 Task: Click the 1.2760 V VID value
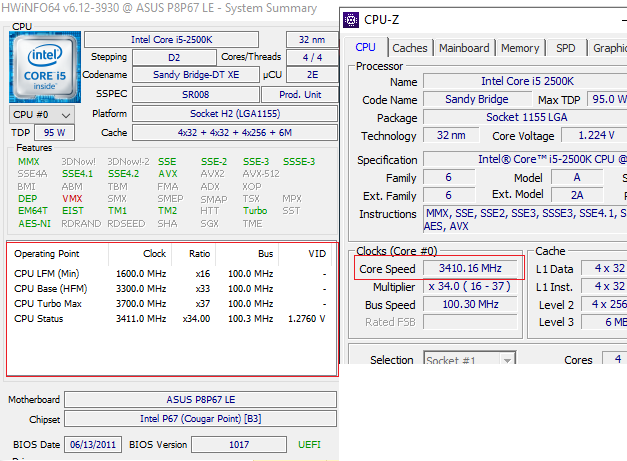(x=307, y=319)
